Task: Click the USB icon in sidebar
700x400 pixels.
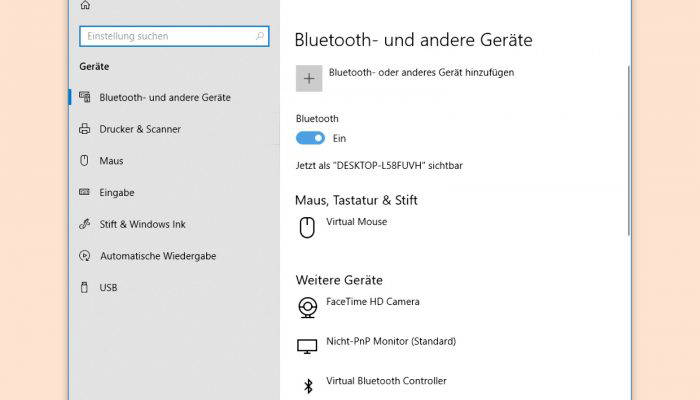Action: pyautogui.click(x=84, y=288)
